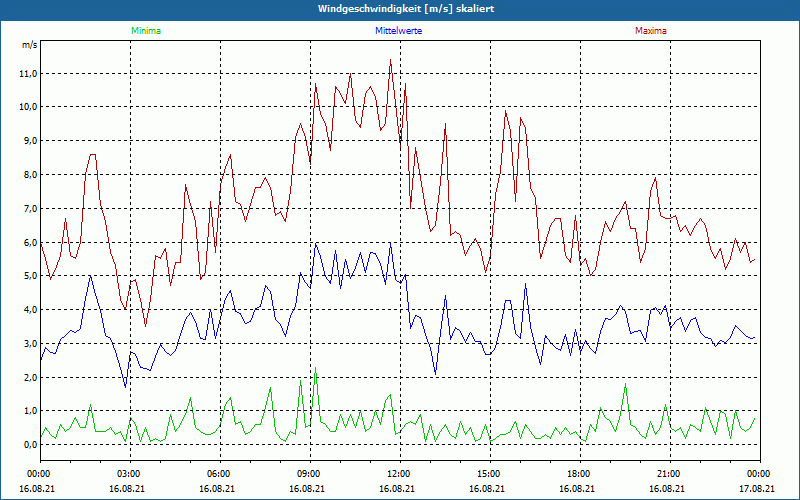Click the 15:00 time axis label

pos(490,474)
